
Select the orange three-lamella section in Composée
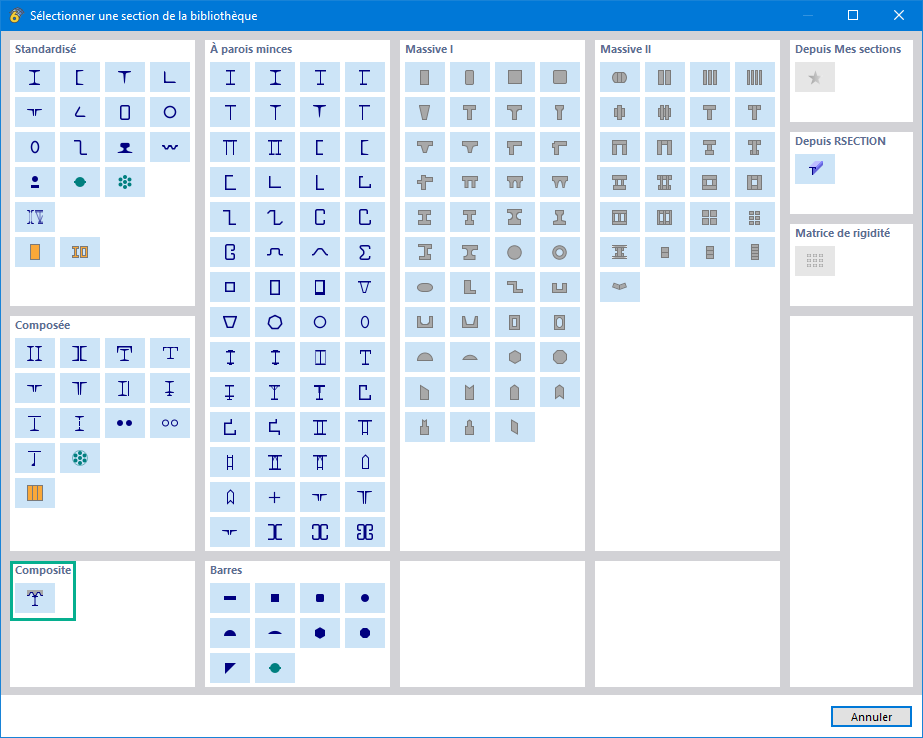point(35,493)
